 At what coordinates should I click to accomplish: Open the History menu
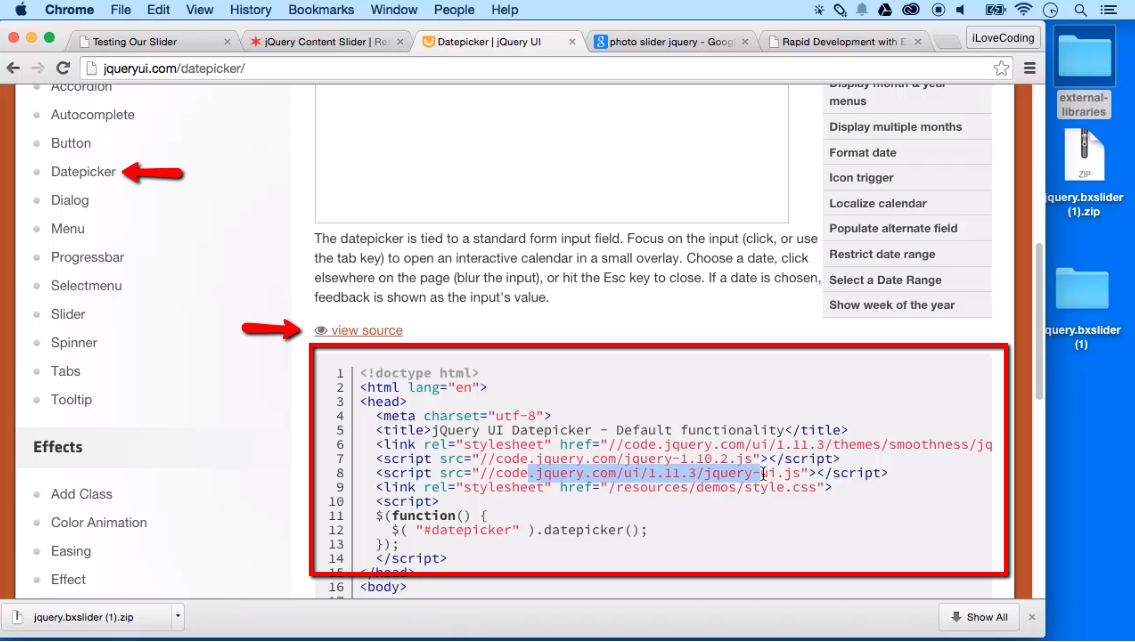click(250, 10)
